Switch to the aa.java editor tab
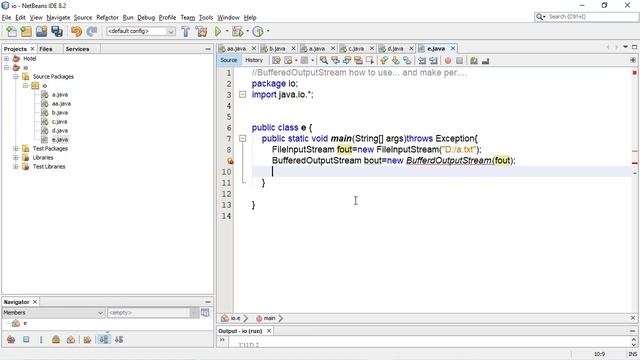640x360 pixels. [236, 49]
